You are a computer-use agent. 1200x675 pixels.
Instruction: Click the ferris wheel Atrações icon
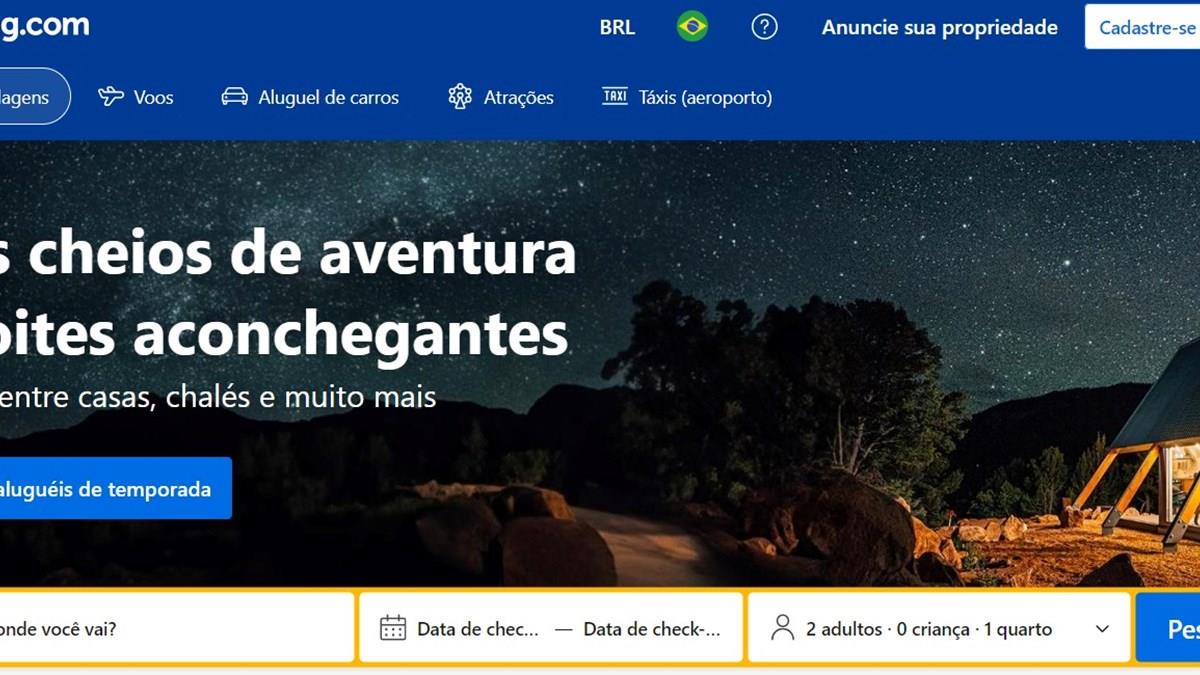tap(460, 97)
